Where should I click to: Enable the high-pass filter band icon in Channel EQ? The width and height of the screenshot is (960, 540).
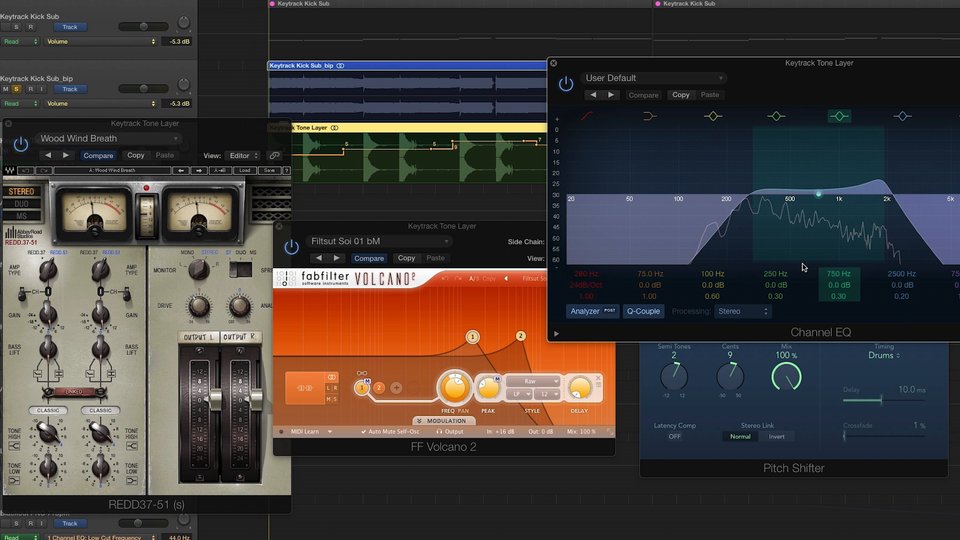pos(587,116)
